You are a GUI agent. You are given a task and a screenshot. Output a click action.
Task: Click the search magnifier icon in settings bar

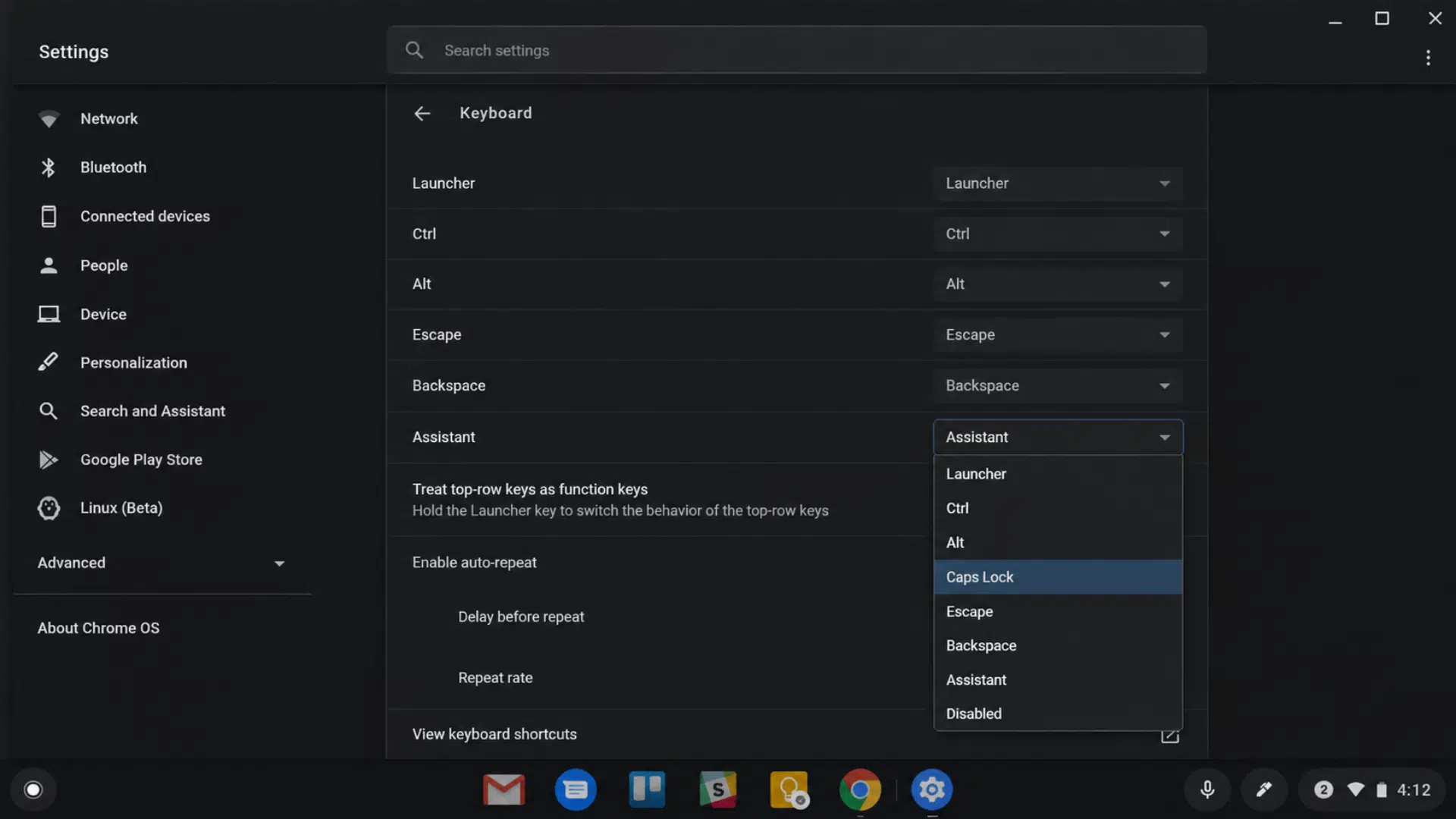414,50
